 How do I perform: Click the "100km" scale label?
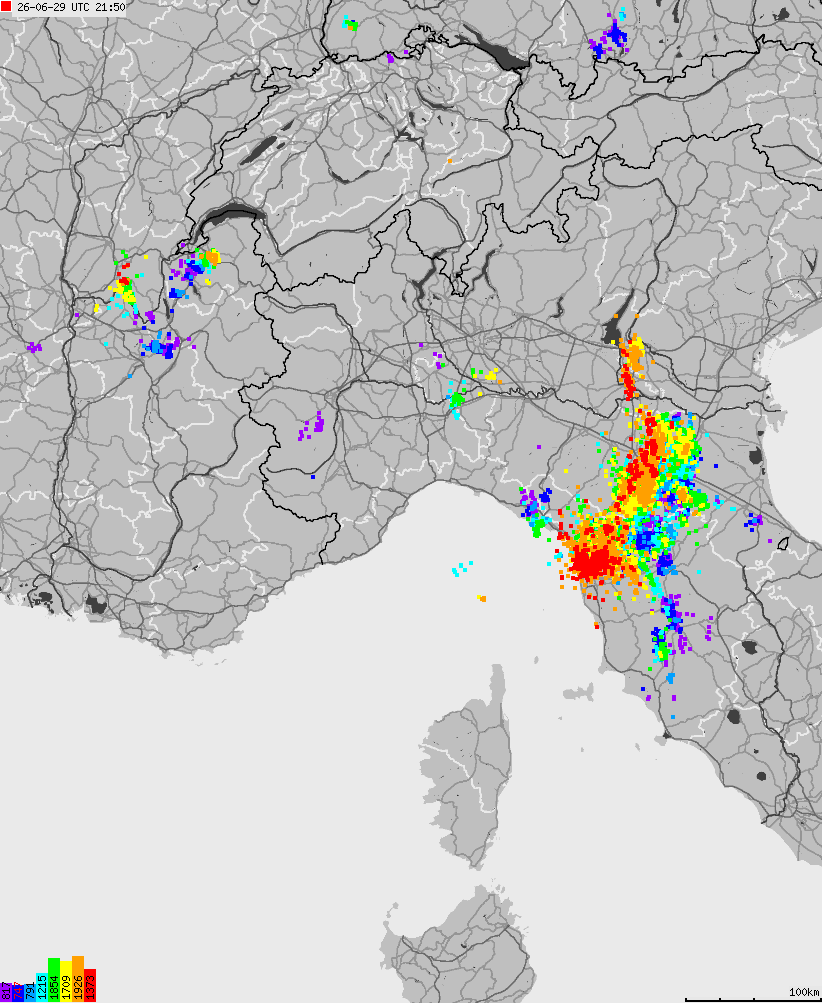pos(803,992)
